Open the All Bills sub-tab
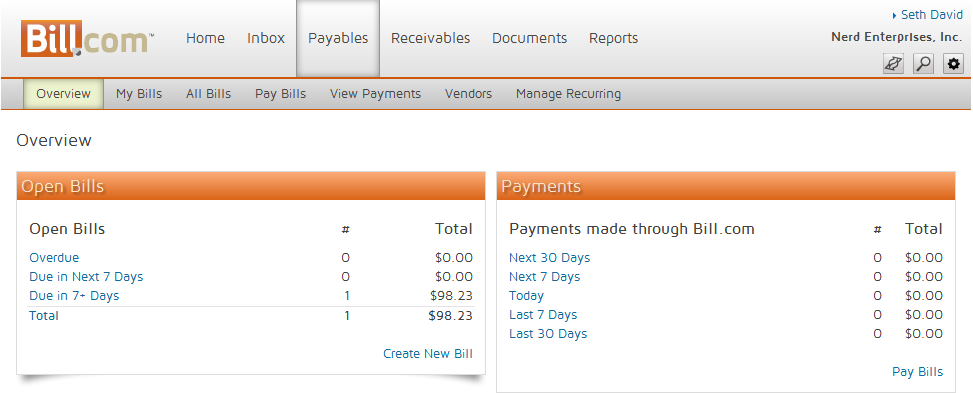This screenshot has width=973, height=393. [x=208, y=94]
